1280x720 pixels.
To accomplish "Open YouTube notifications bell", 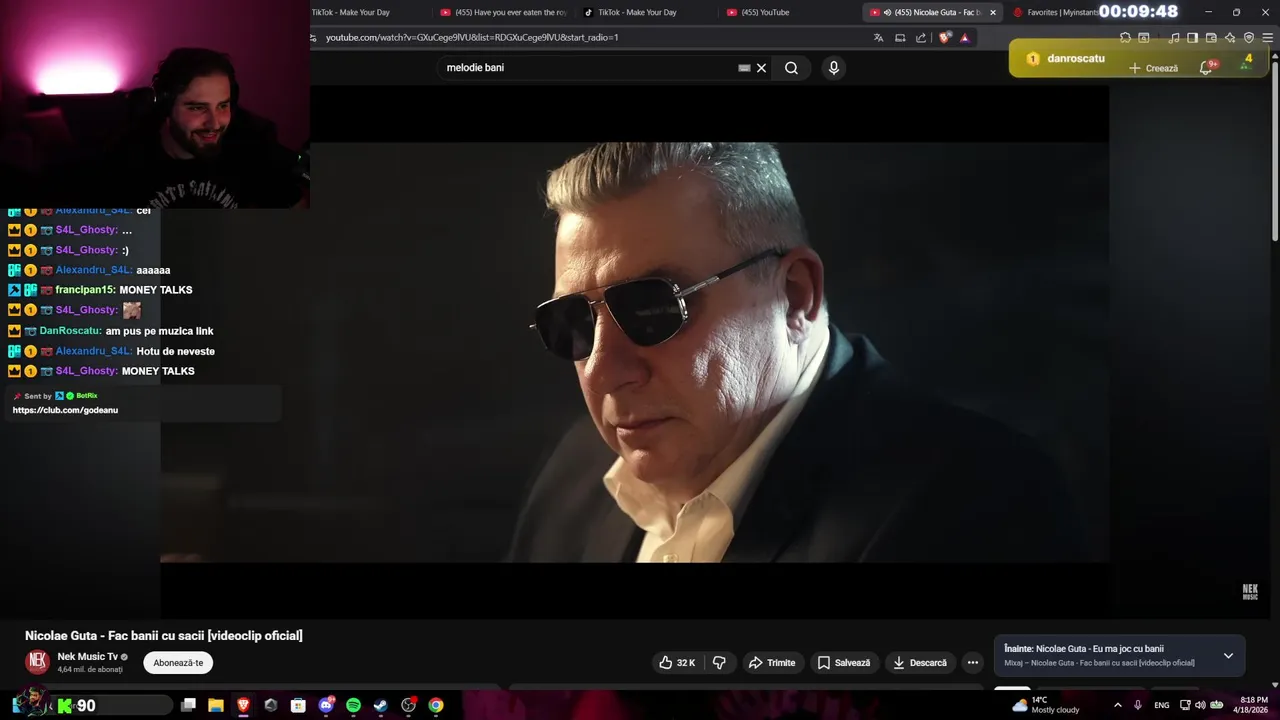I will (x=1207, y=67).
